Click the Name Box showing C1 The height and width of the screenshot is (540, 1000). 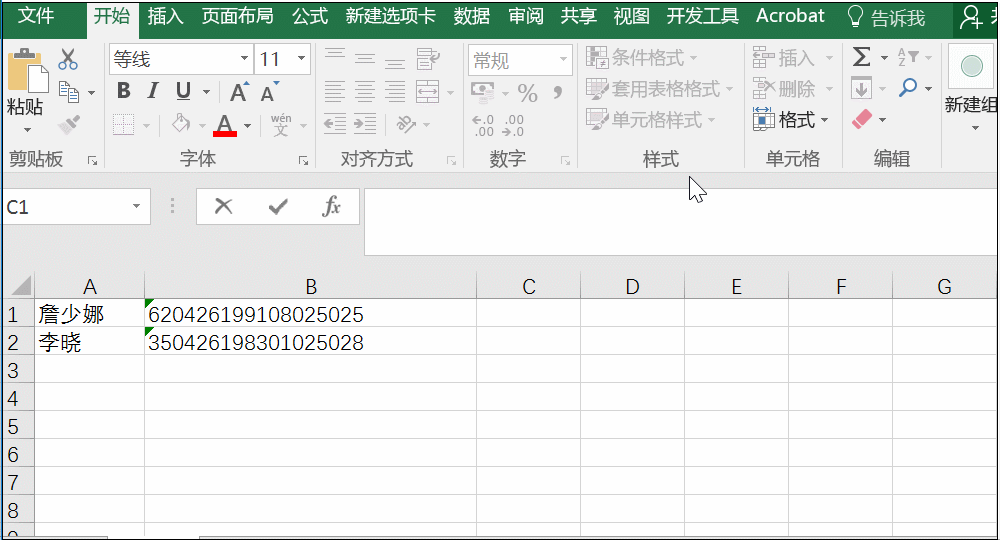(x=77, y=207)
